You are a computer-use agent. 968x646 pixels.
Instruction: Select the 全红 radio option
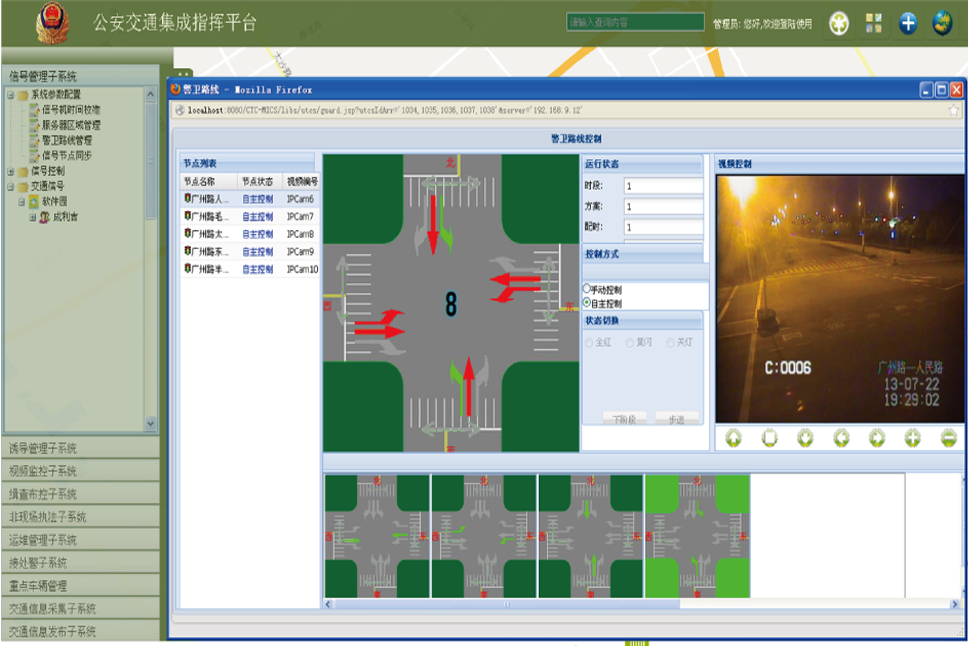point(589,343)
